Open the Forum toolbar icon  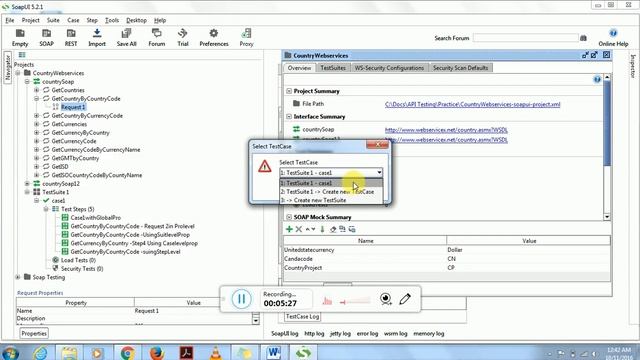pos(156,38)
